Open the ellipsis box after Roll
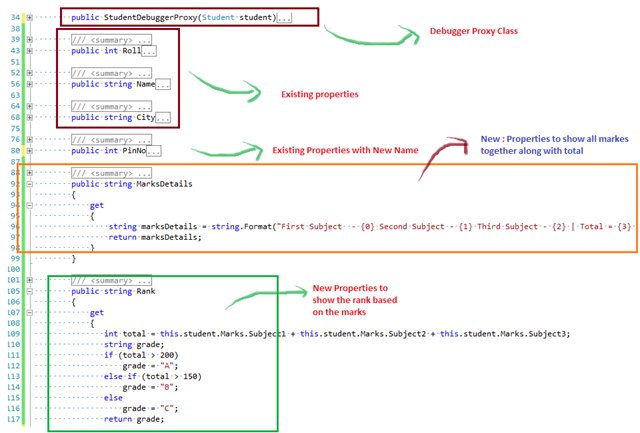Screen dimensions: 640x433 pos(149,51)
